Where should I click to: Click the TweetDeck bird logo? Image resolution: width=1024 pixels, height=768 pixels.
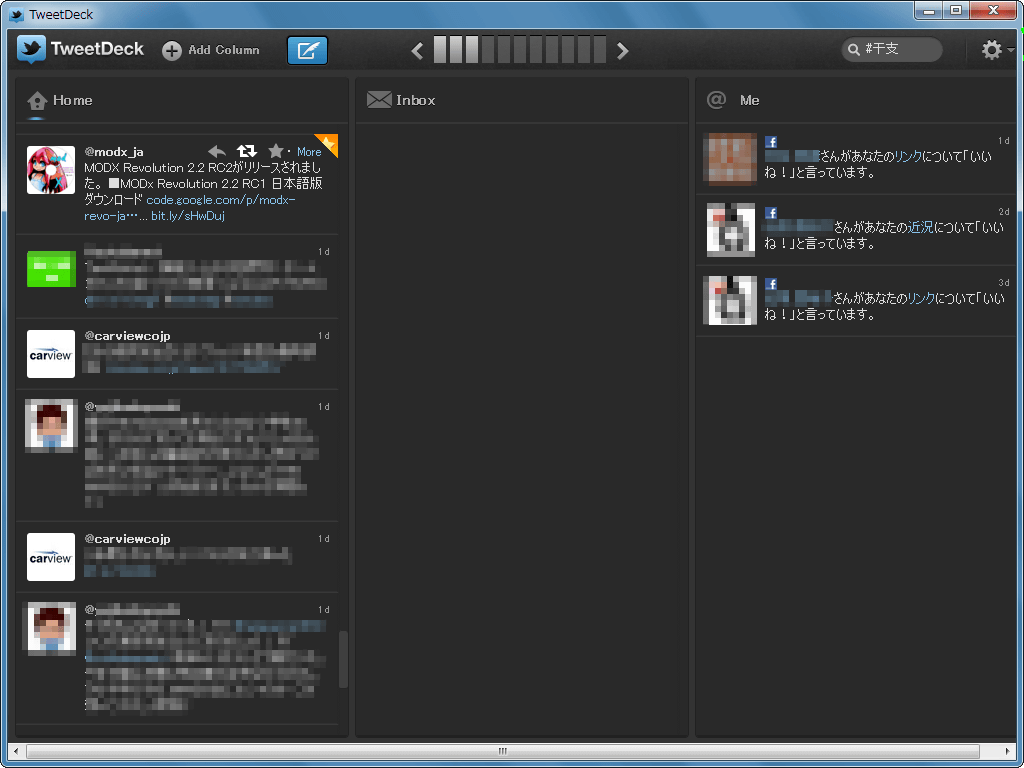31,50
